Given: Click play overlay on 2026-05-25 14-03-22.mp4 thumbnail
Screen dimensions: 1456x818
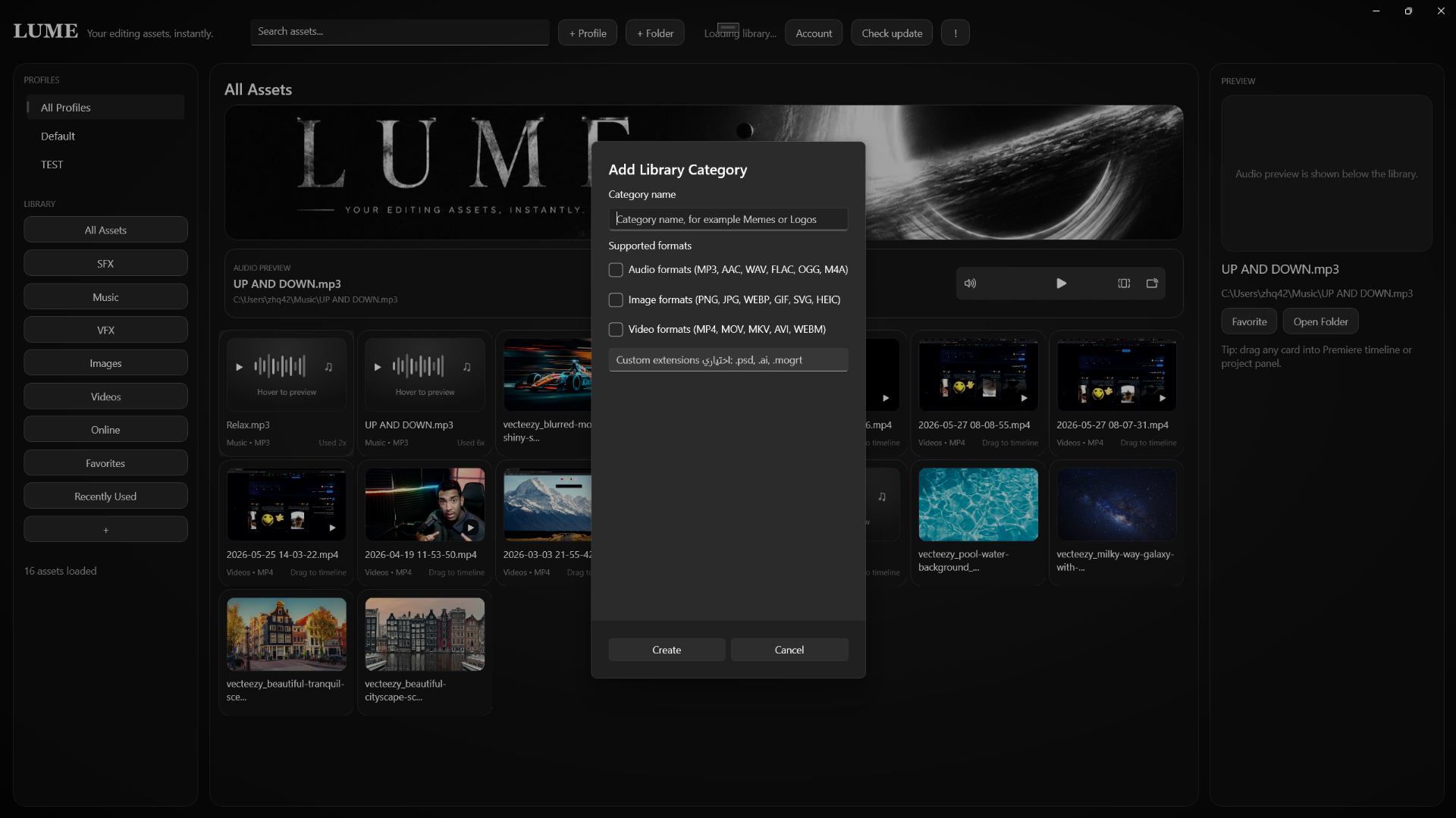Looking at the screenshot, I should 332,528.
